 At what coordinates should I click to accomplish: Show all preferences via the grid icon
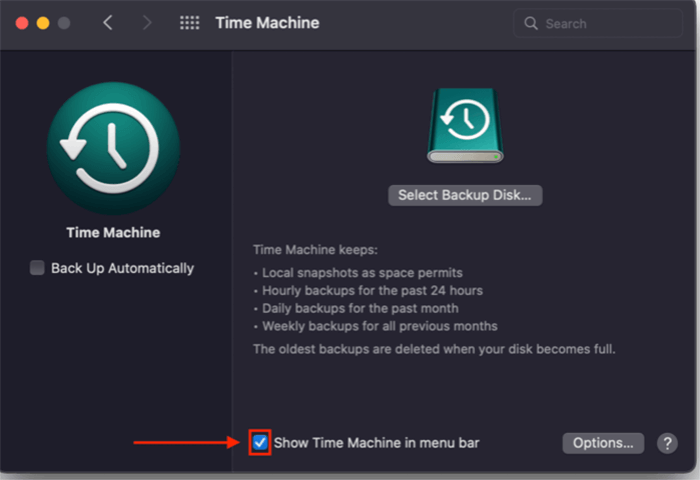pyautogui.click(x=189, y=22)
